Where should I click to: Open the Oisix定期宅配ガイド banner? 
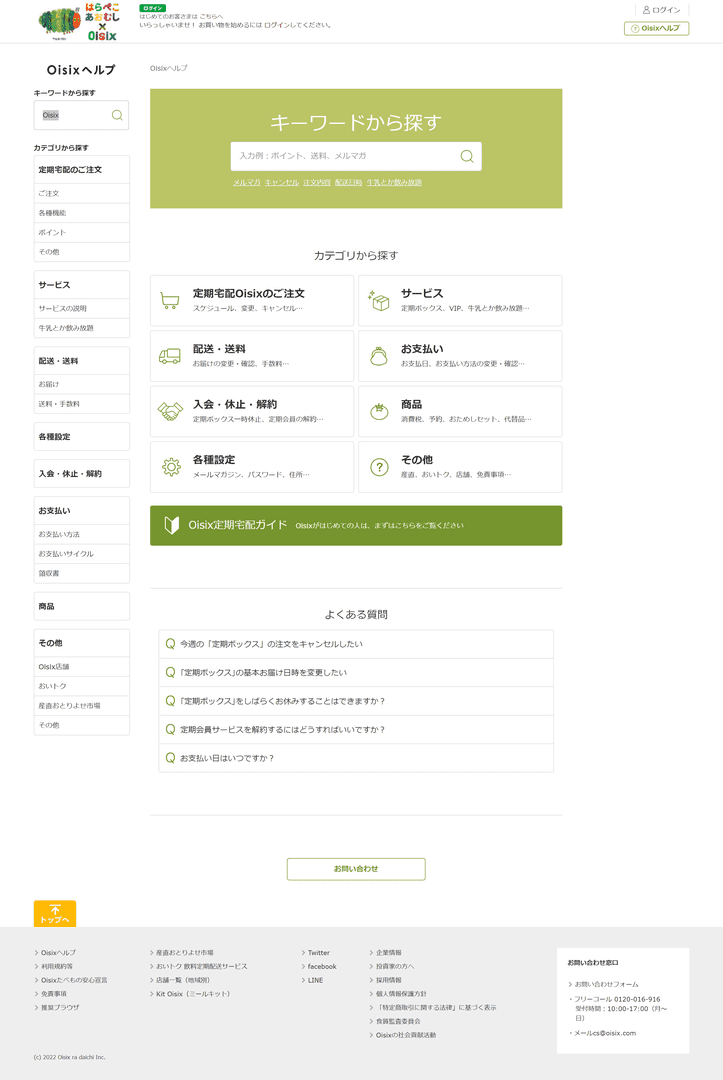(355, 526)
